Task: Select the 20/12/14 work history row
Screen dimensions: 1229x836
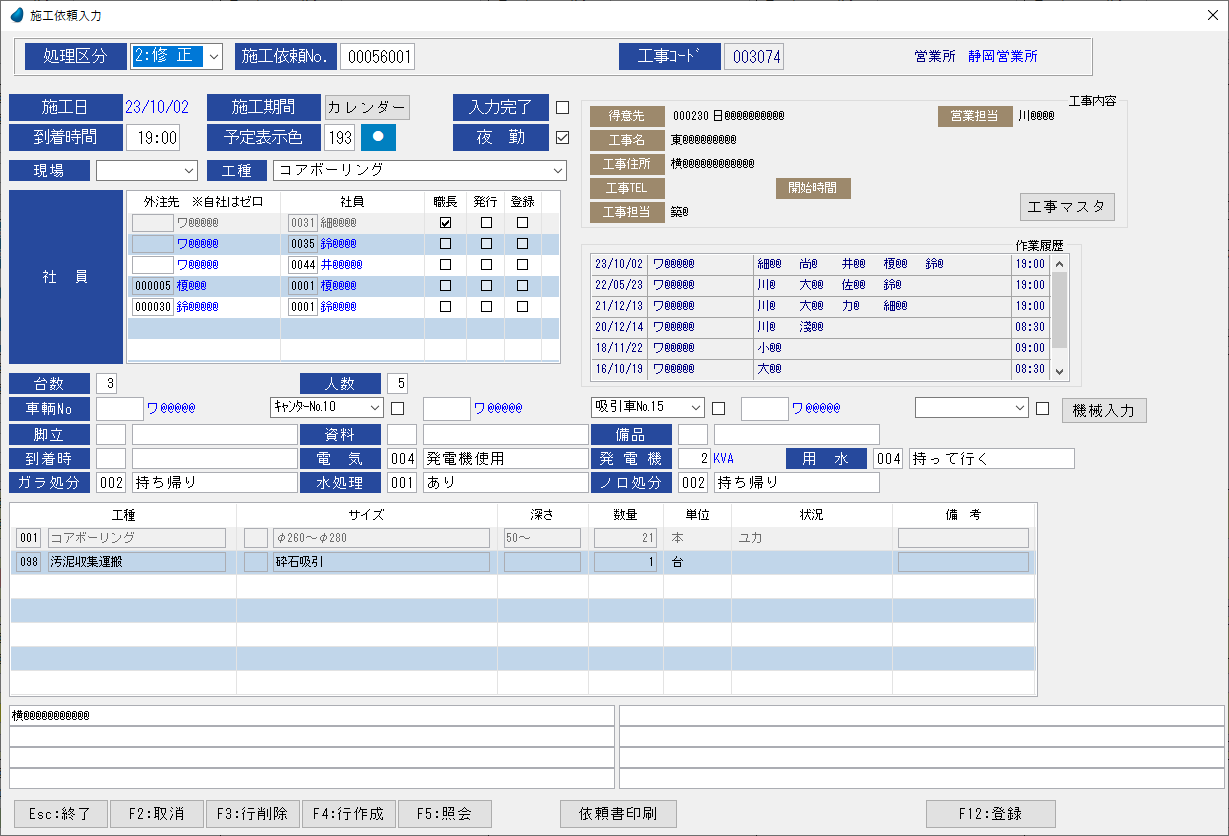Action: coord(818,327)
